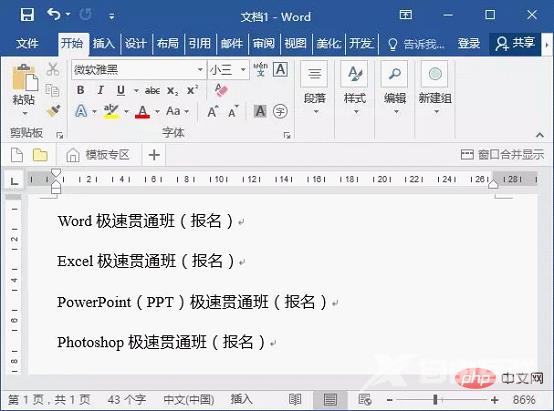Switch to the 设计 tab
Viewport: 554px width, 411px height.
136,43
